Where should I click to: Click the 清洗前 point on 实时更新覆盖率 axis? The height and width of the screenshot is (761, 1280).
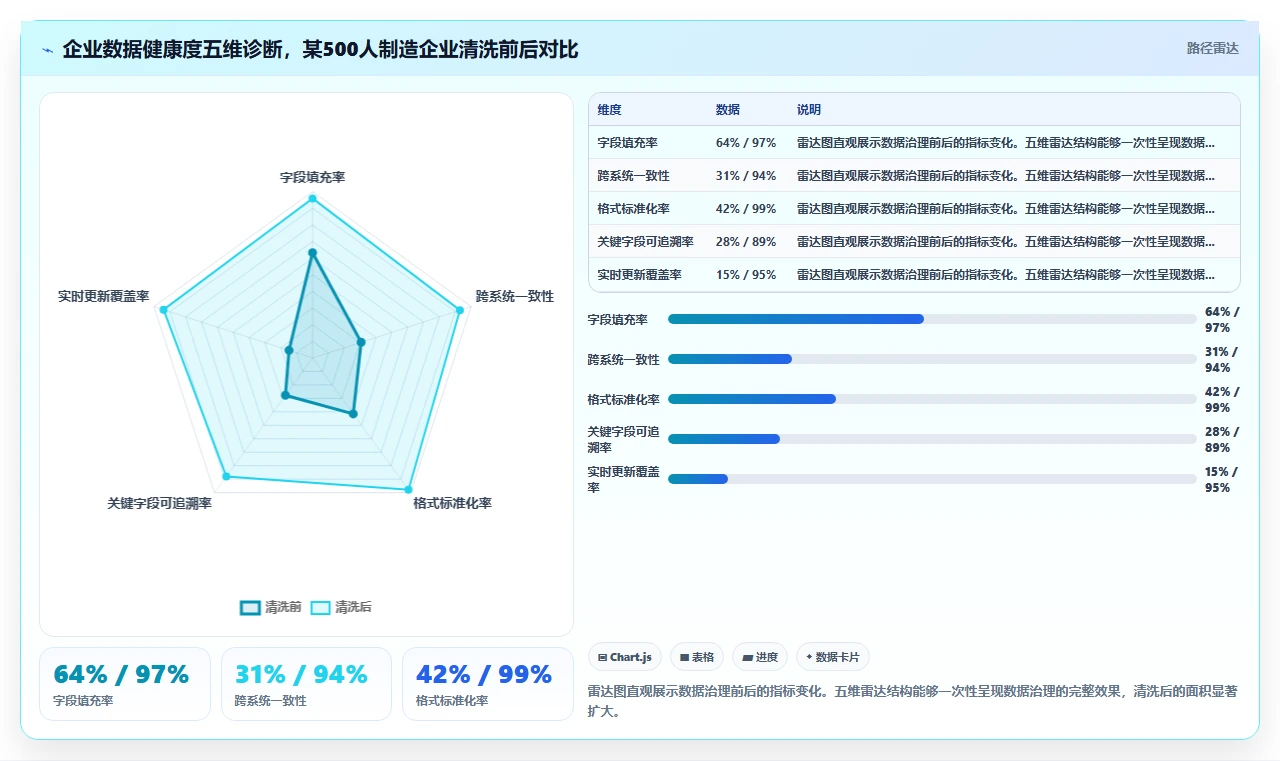[x=288, y=350]
